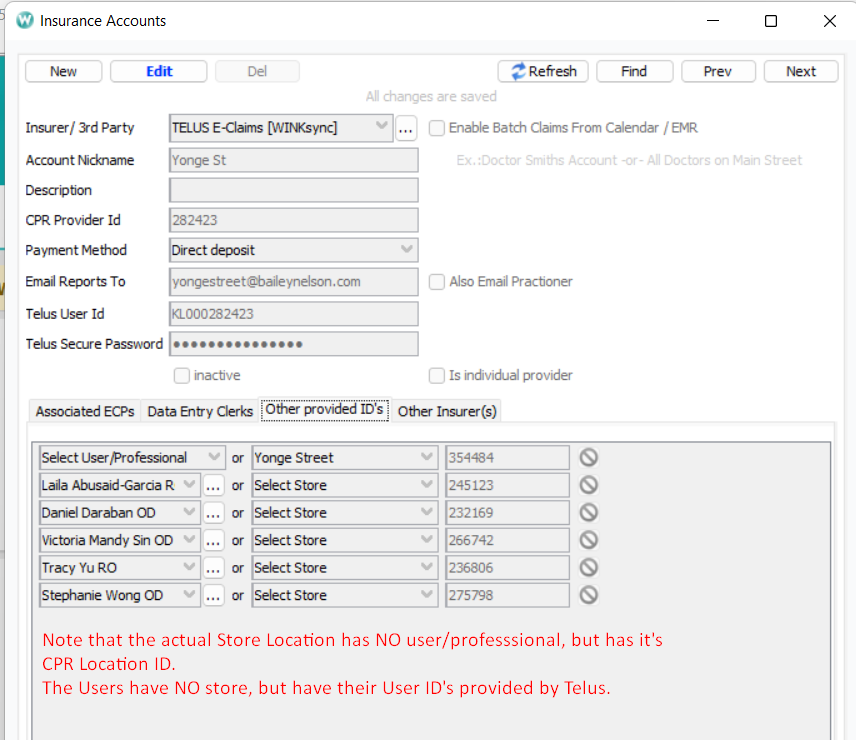This screenshot has width=856, height=740.
Task: Enable Batch Claims From Calendar / EMR checkbox
Action: [436, 128]
